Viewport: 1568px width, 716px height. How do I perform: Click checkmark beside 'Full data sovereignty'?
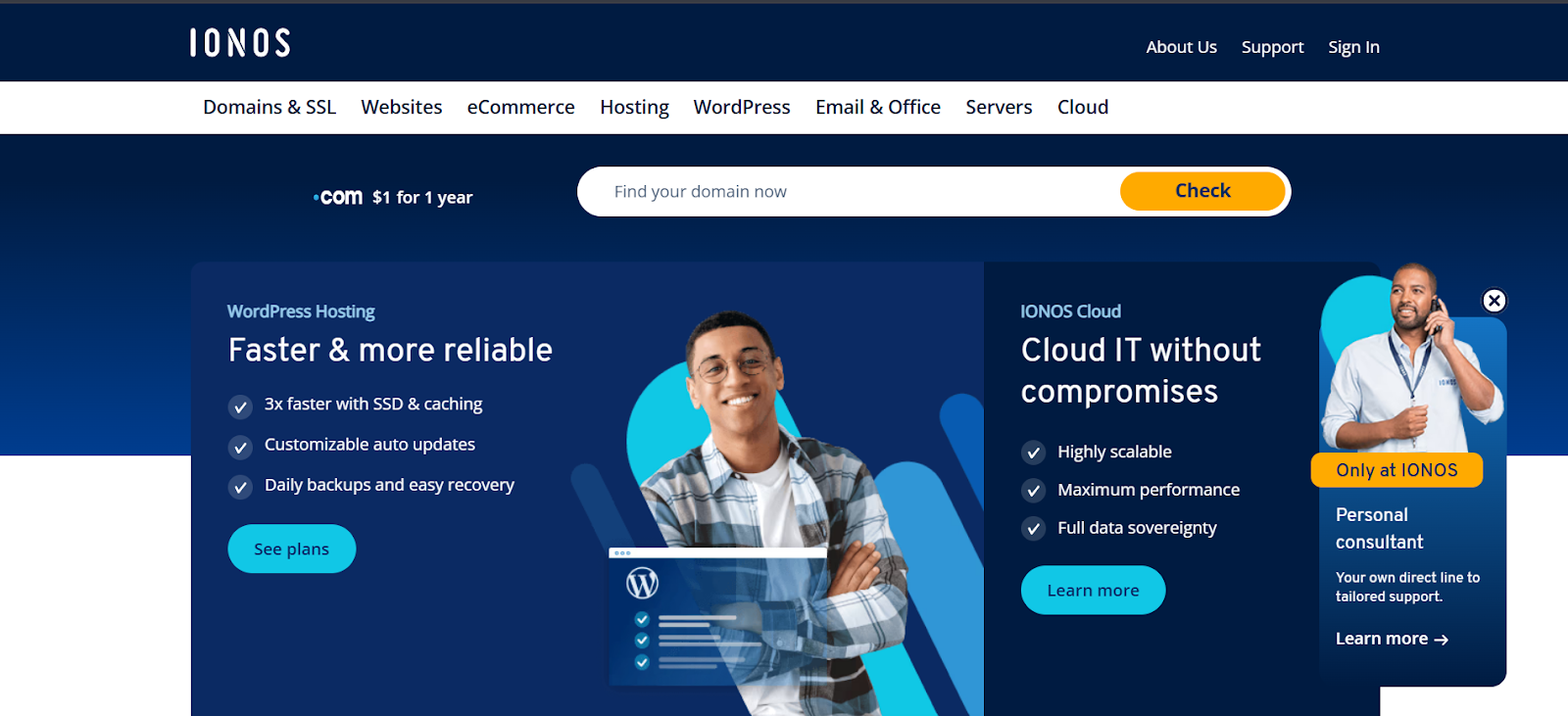pyautogui.click(x=1033, y=529)
